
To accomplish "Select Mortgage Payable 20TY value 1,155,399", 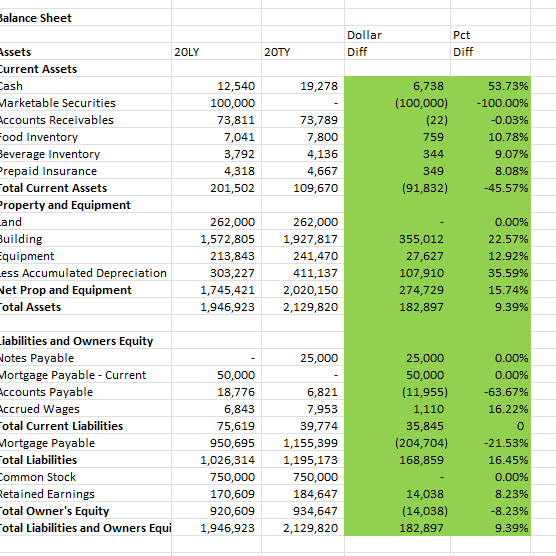I will click(x=303, y=443).
